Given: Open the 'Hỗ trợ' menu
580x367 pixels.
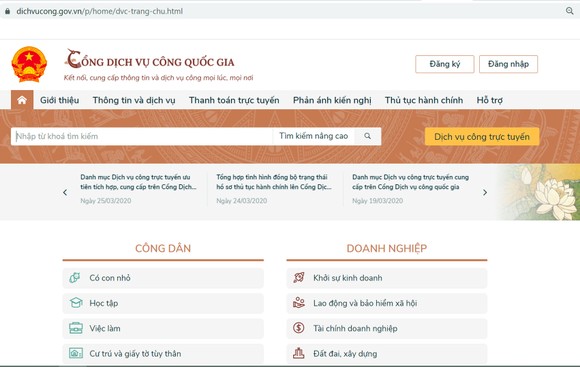Looking at the screenshot, I should coord(489,100).
